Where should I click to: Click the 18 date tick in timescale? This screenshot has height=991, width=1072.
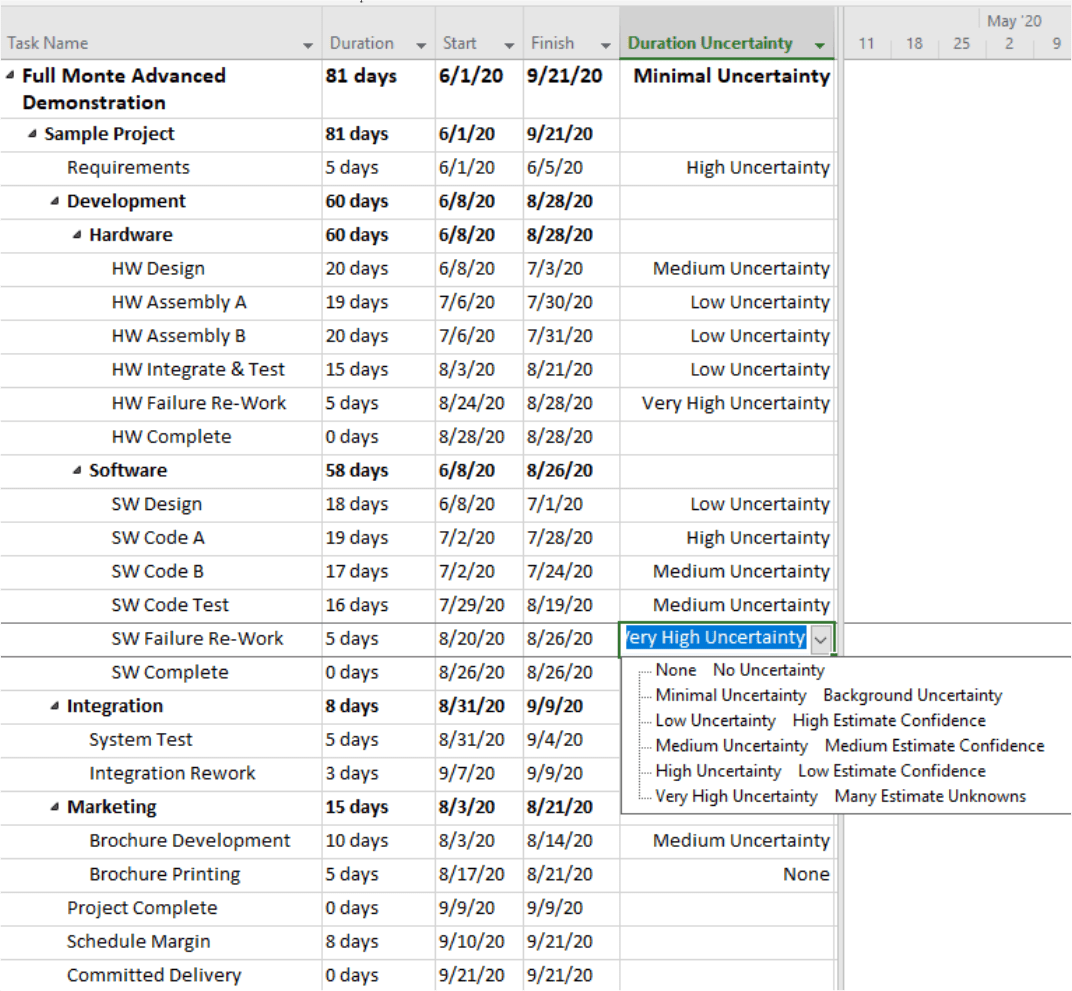click(914, 44)
